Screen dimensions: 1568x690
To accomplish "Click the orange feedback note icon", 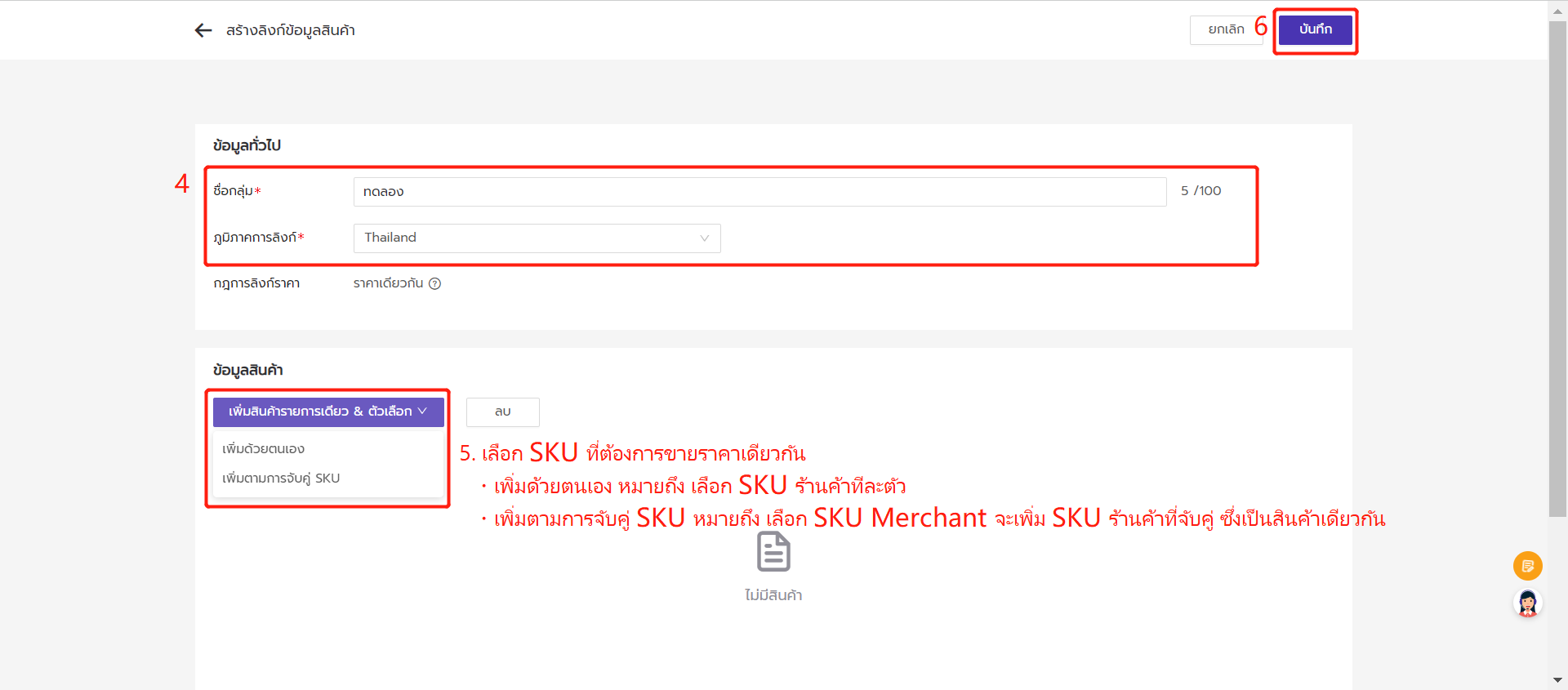I will coord(1527,566).
